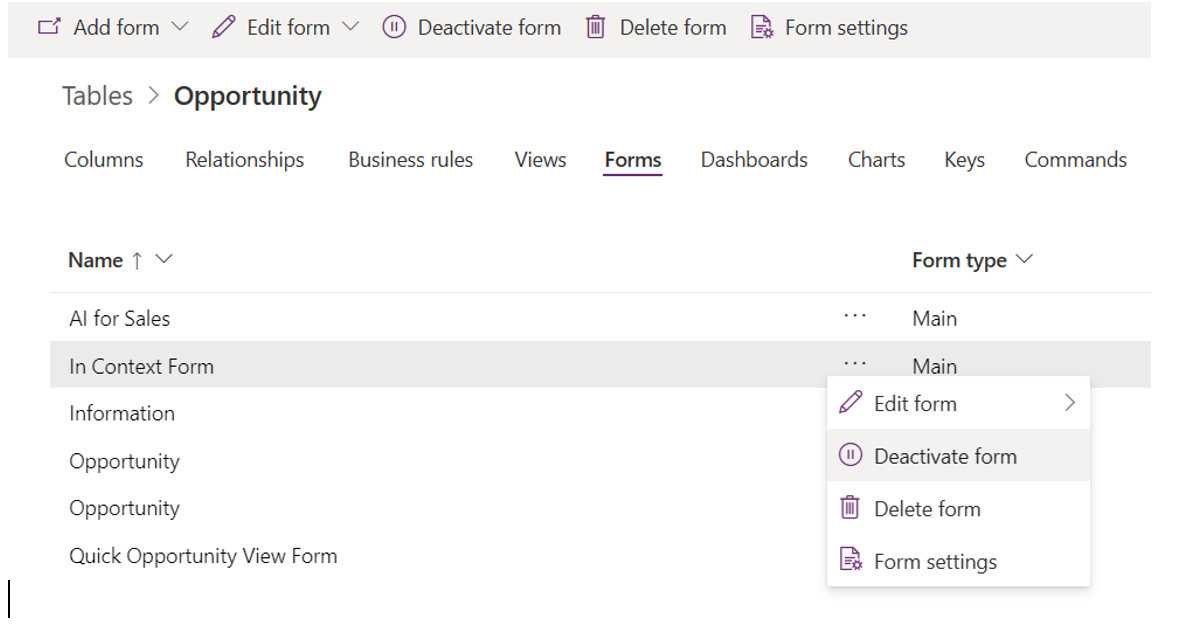
Task: Click the Tables breadcrumb link
Action: 97,95
